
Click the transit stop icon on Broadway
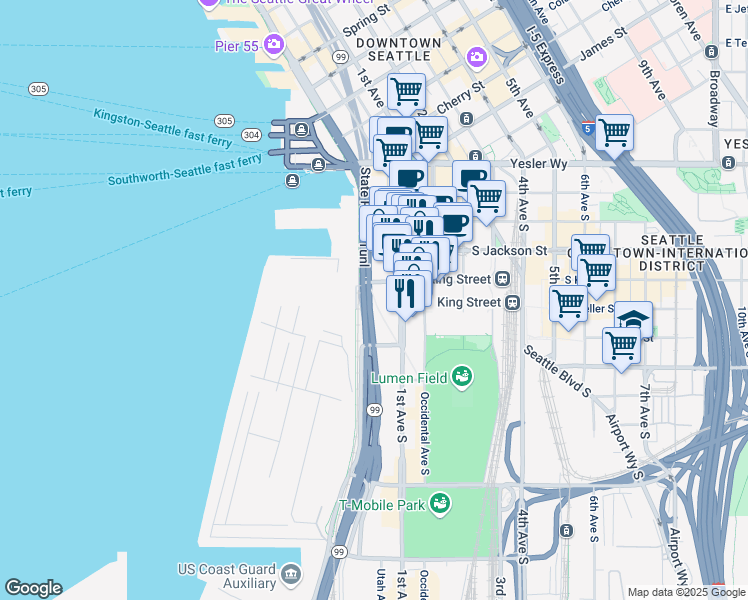(x=711, y=51)
